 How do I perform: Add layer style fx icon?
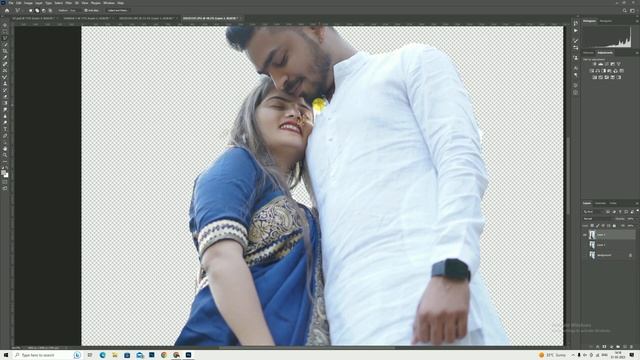click(x=597, y=347)
